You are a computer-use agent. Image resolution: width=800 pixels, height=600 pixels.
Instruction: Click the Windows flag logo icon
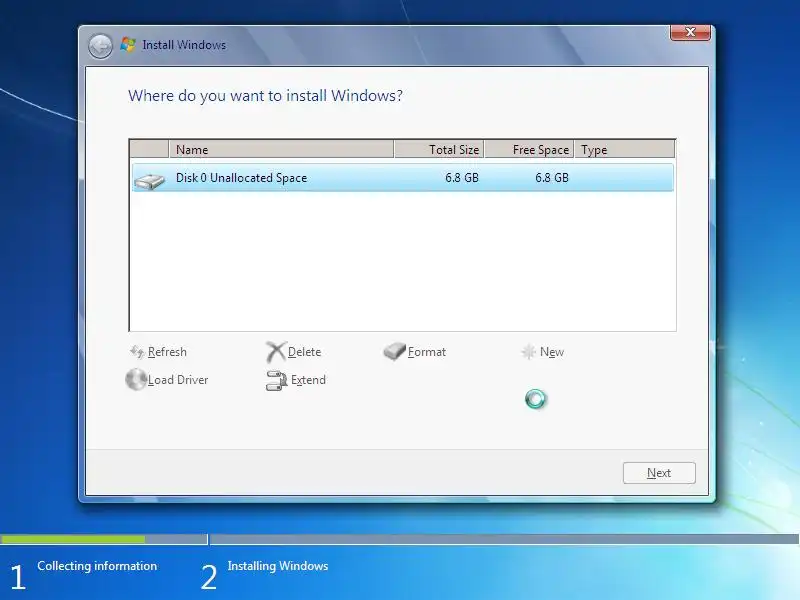[x=128, y=44]
